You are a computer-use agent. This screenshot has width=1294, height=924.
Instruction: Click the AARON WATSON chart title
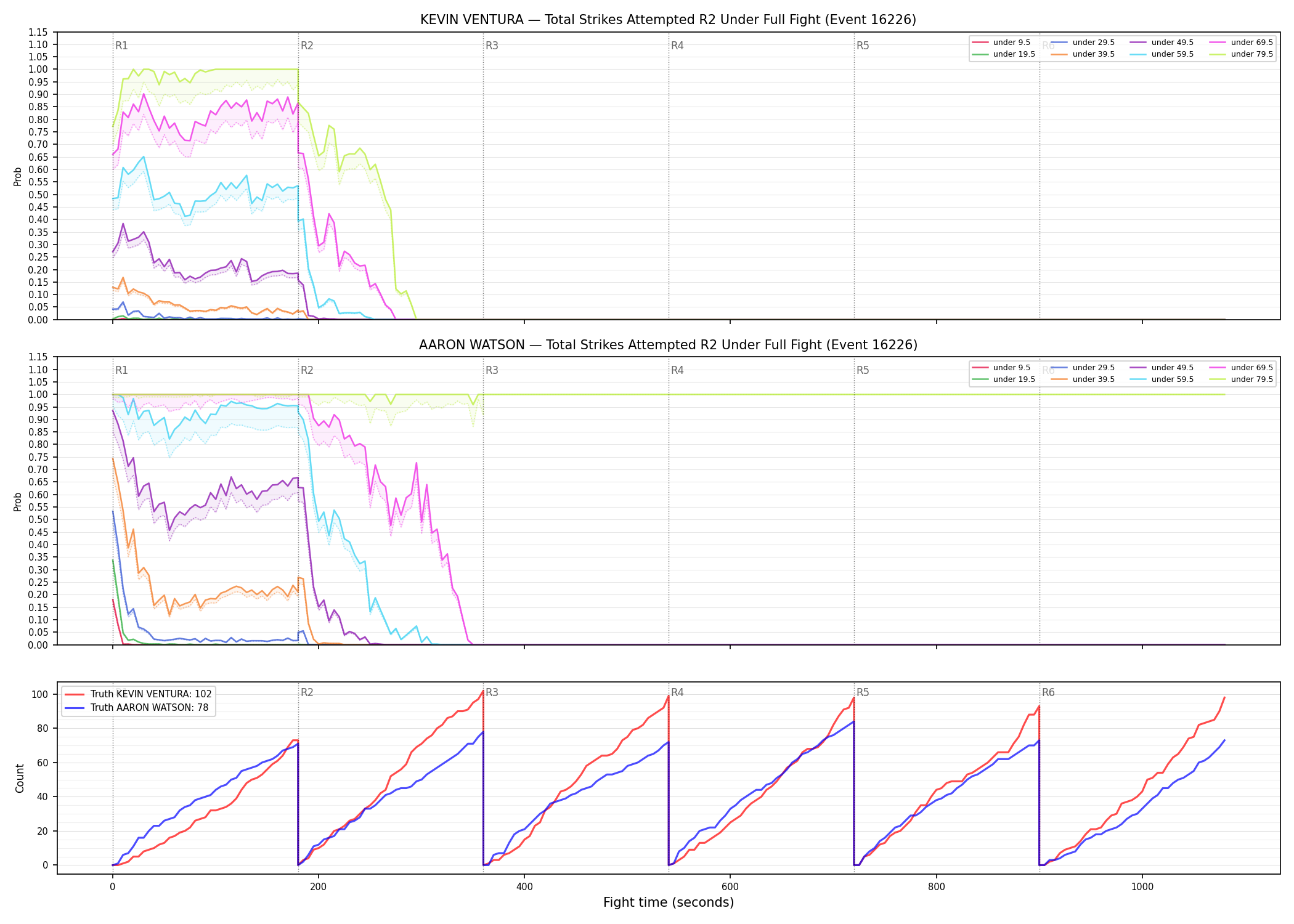(668, 345)
